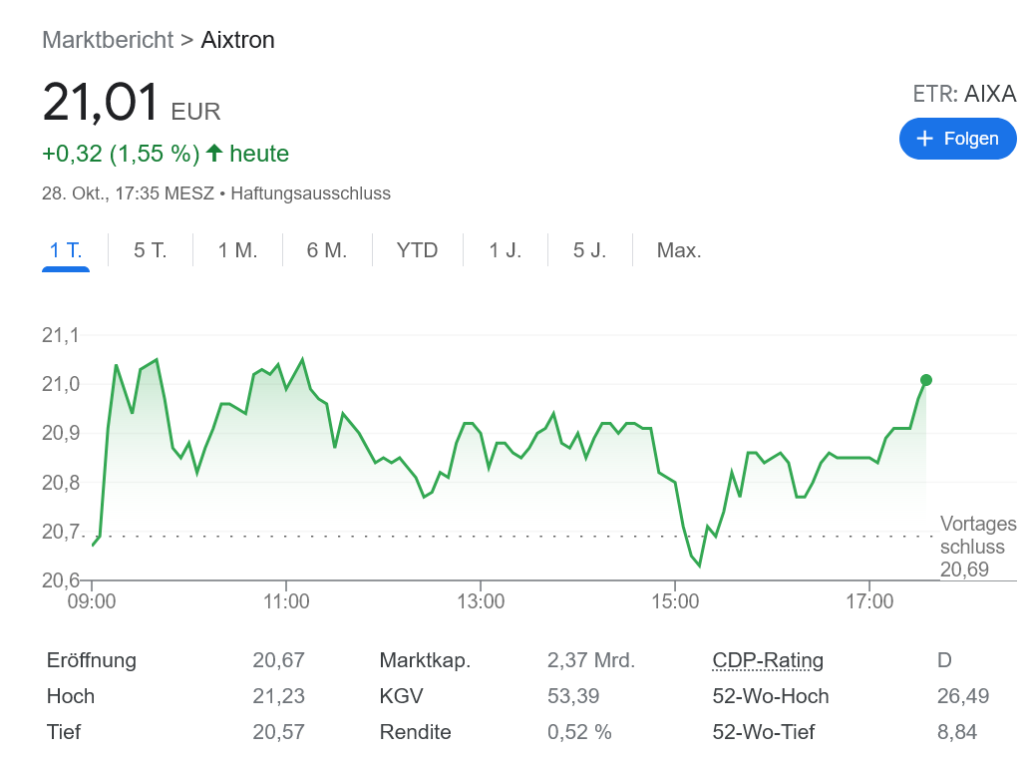
Task: Switch to the 1 T. time range
Action: (66, 250)
